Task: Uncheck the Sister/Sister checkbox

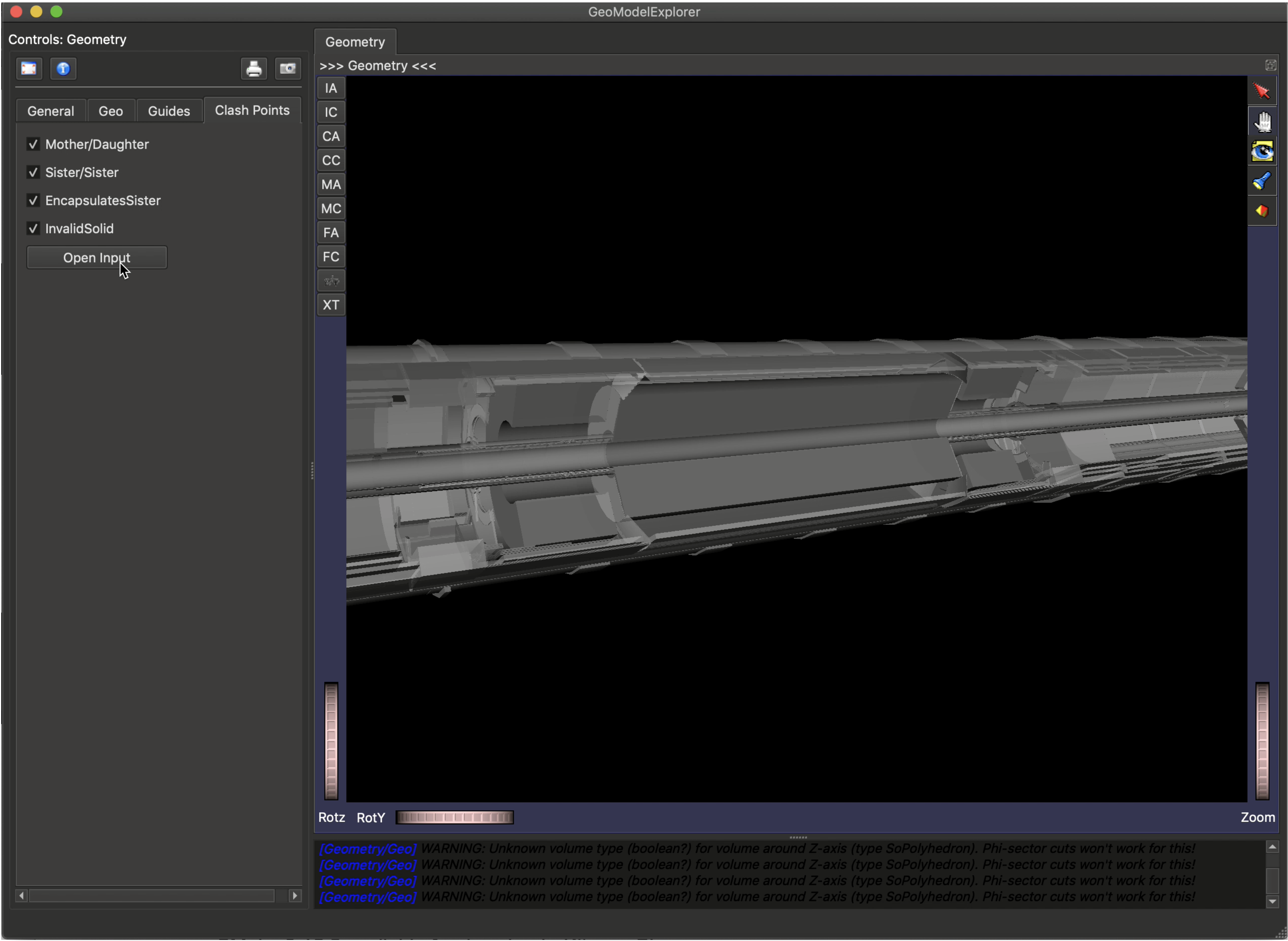Action: [33, 172]
